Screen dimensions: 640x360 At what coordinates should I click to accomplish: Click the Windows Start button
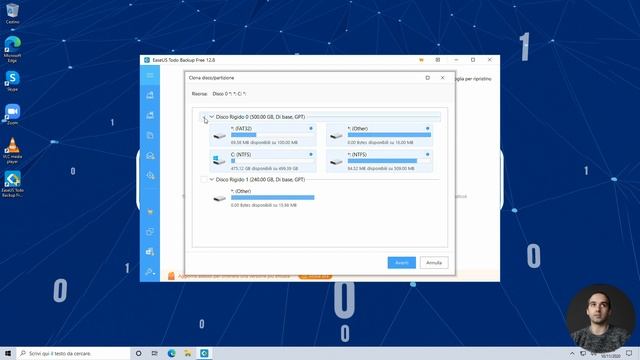pyautogui.click(x=8, y=353)
